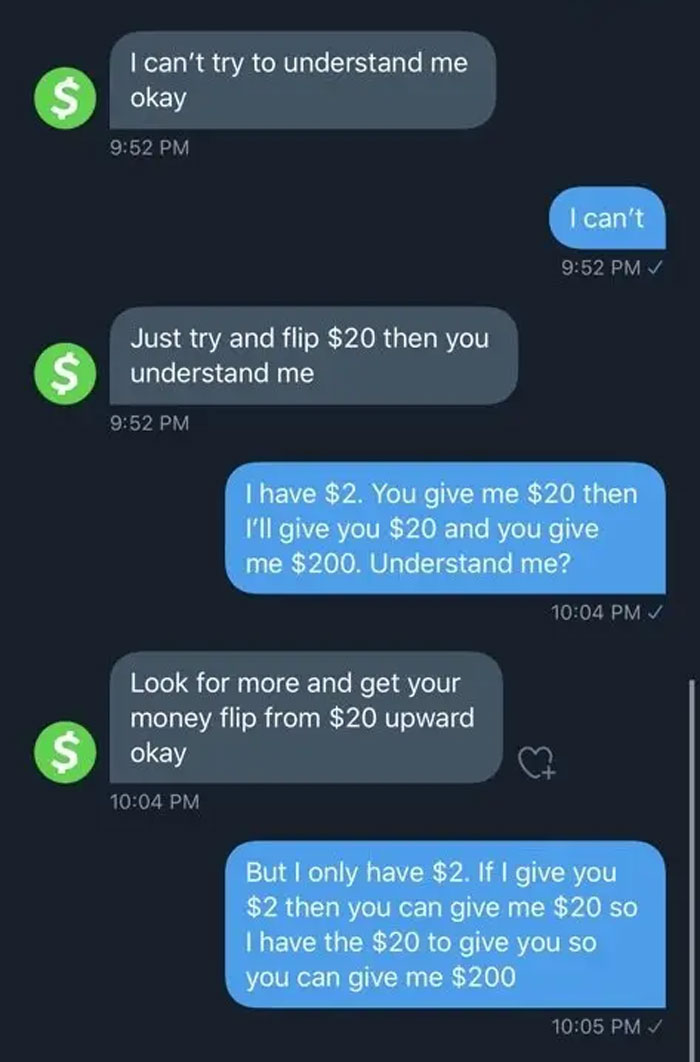
Task: Tap the dollar avatar beside 'Just try and flip' message
Action: pyautogui.click(x=65, y=374)
